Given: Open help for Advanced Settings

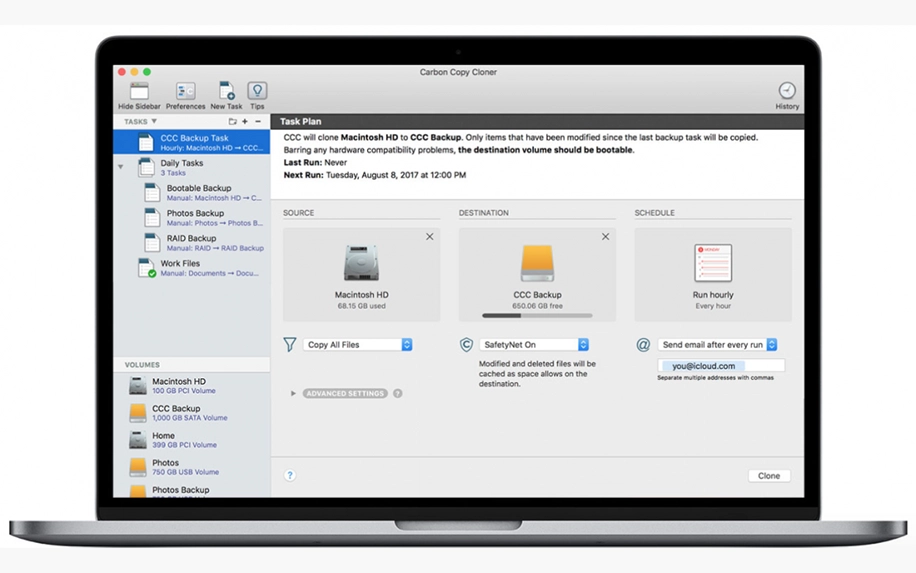Looking at the screenshot, I should click(x=398, y=394).
